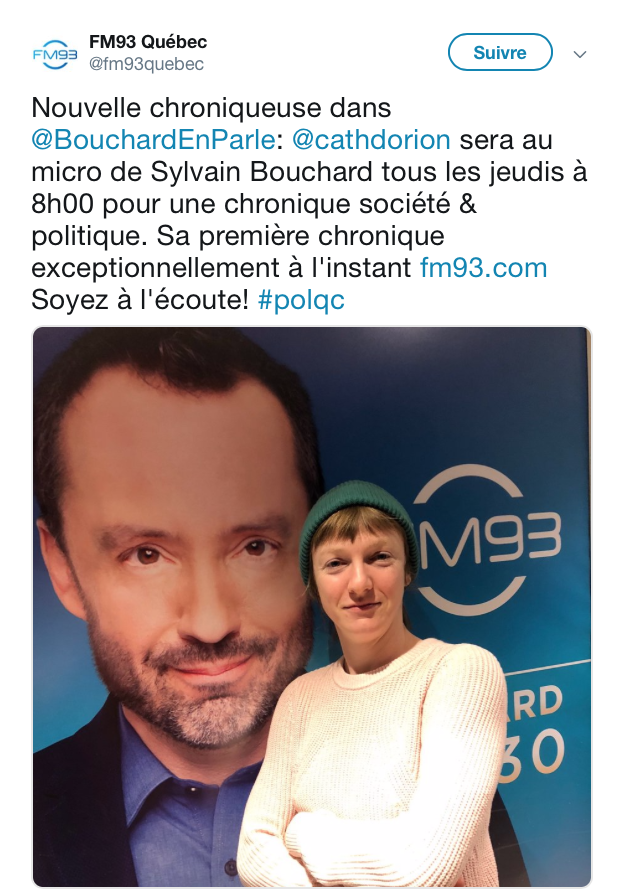Open the #polqc hashtag
Viewport: 626px width, 896px height.
point(301,301)
